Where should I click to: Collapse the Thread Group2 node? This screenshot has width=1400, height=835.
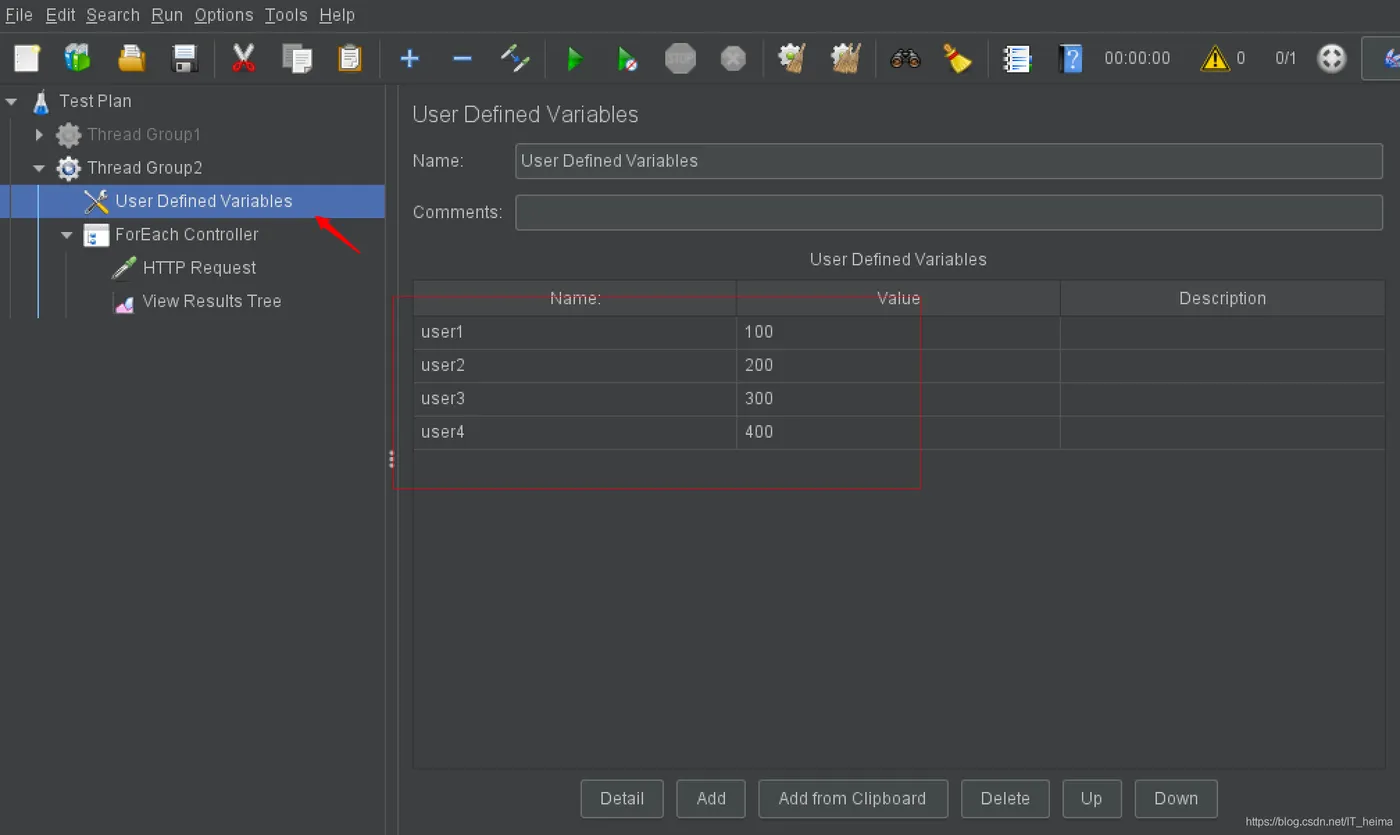39,168
